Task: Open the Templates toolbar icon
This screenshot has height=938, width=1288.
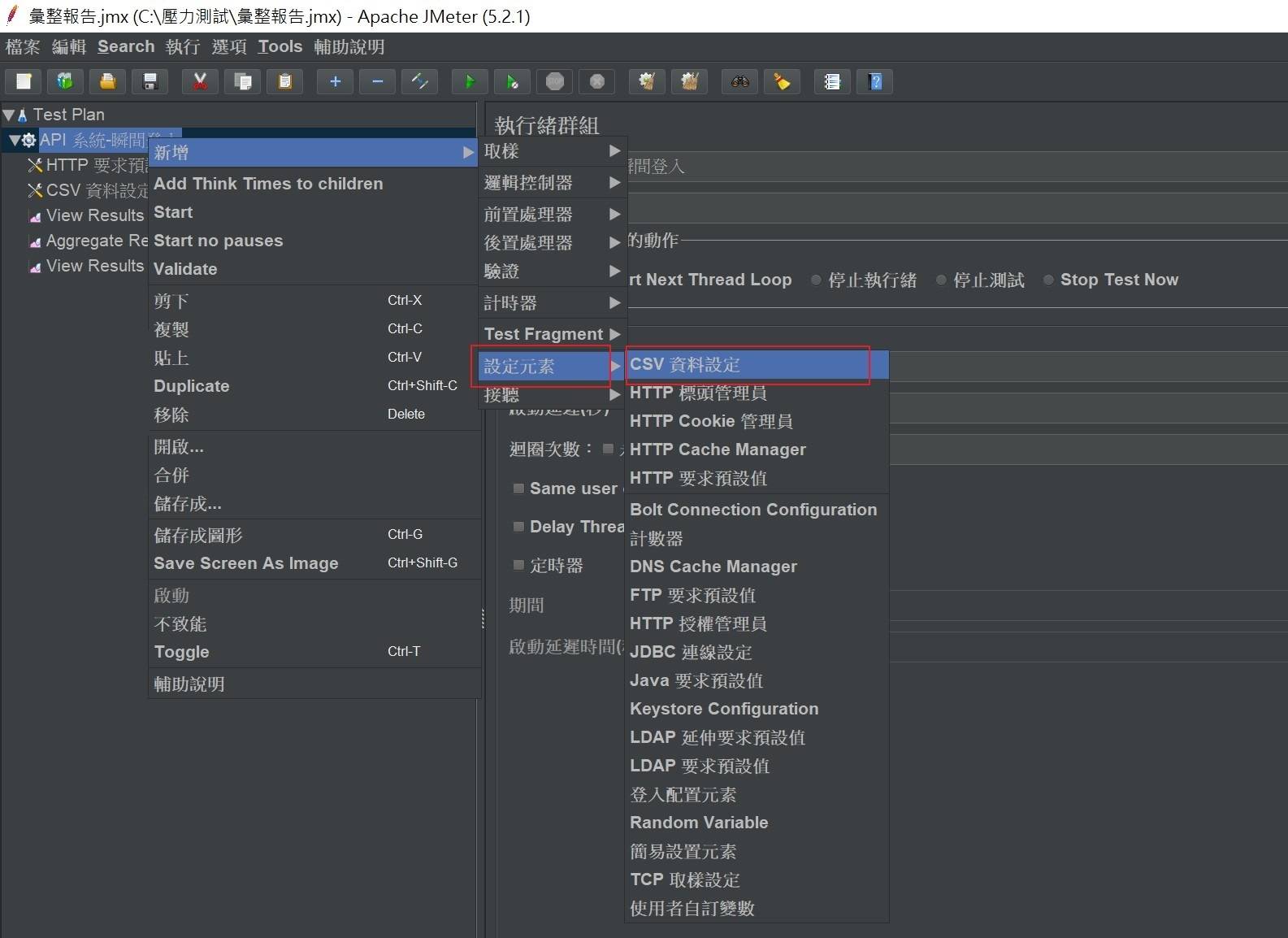Action: pos(65,81)
